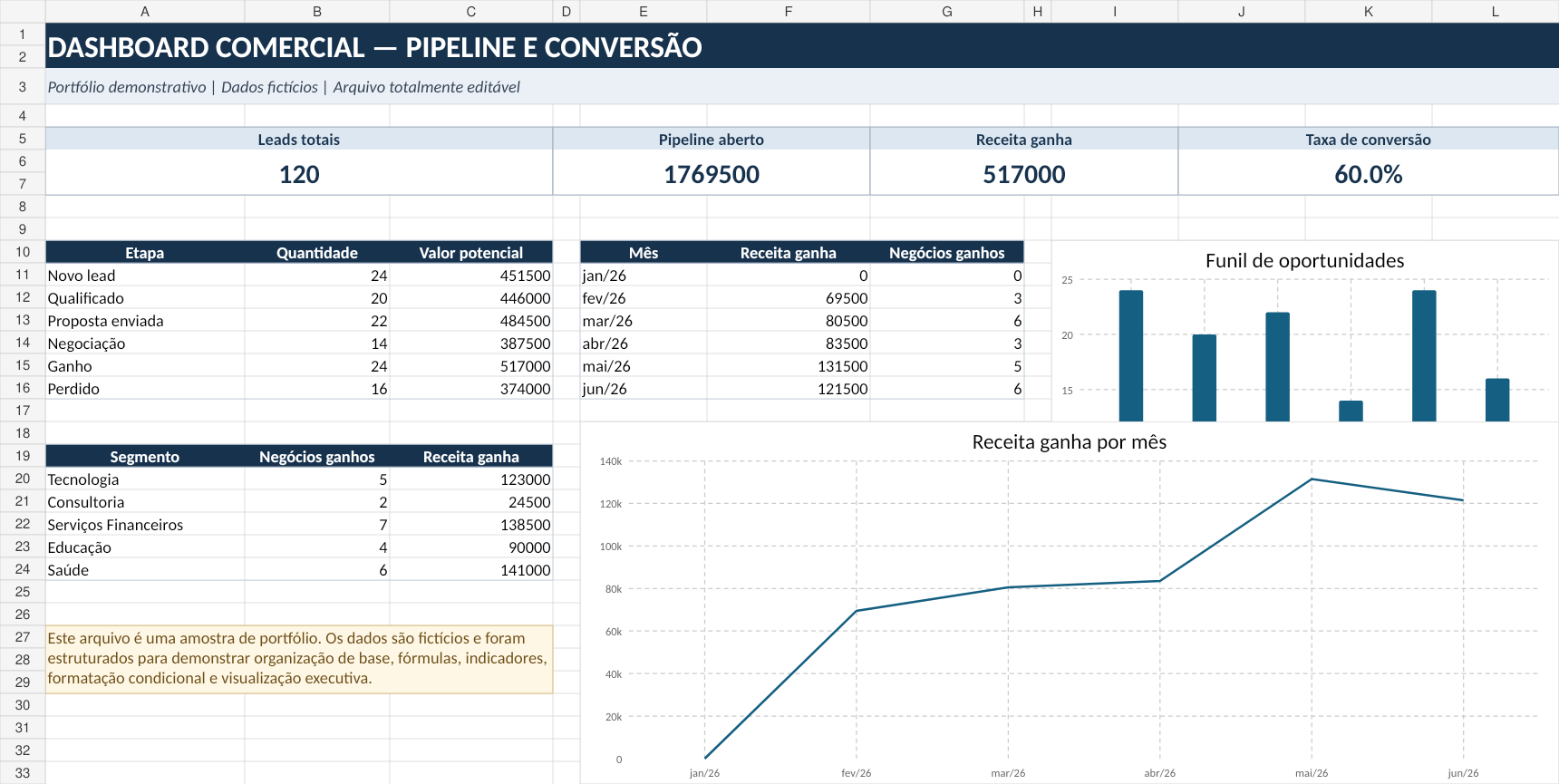This screenshot has width=1559, height=784.
Task: Select the 'Perdido' stage cell
Action: pos(145,388)
